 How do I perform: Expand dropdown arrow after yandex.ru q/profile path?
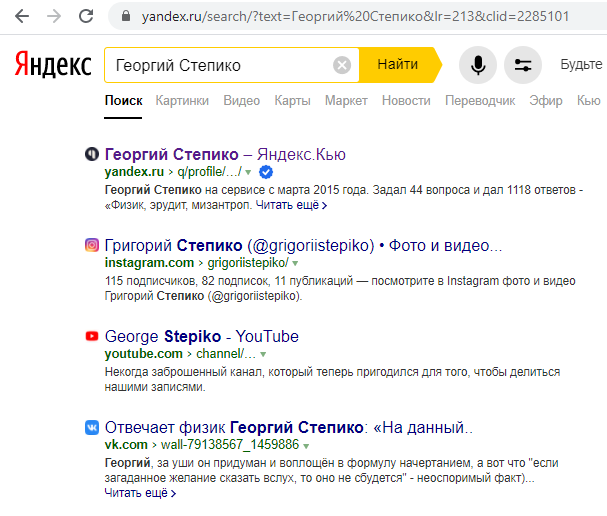[x=248, y=172]
